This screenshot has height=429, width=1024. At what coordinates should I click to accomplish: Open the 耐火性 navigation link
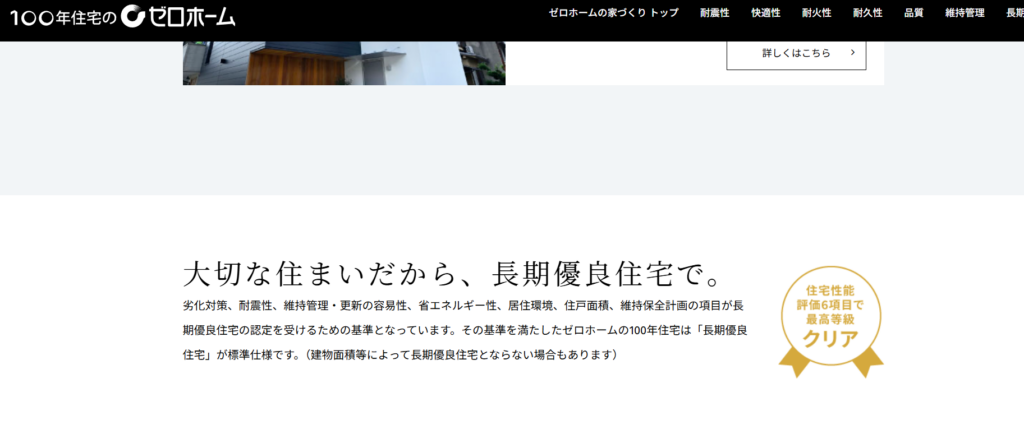(816, 13)
